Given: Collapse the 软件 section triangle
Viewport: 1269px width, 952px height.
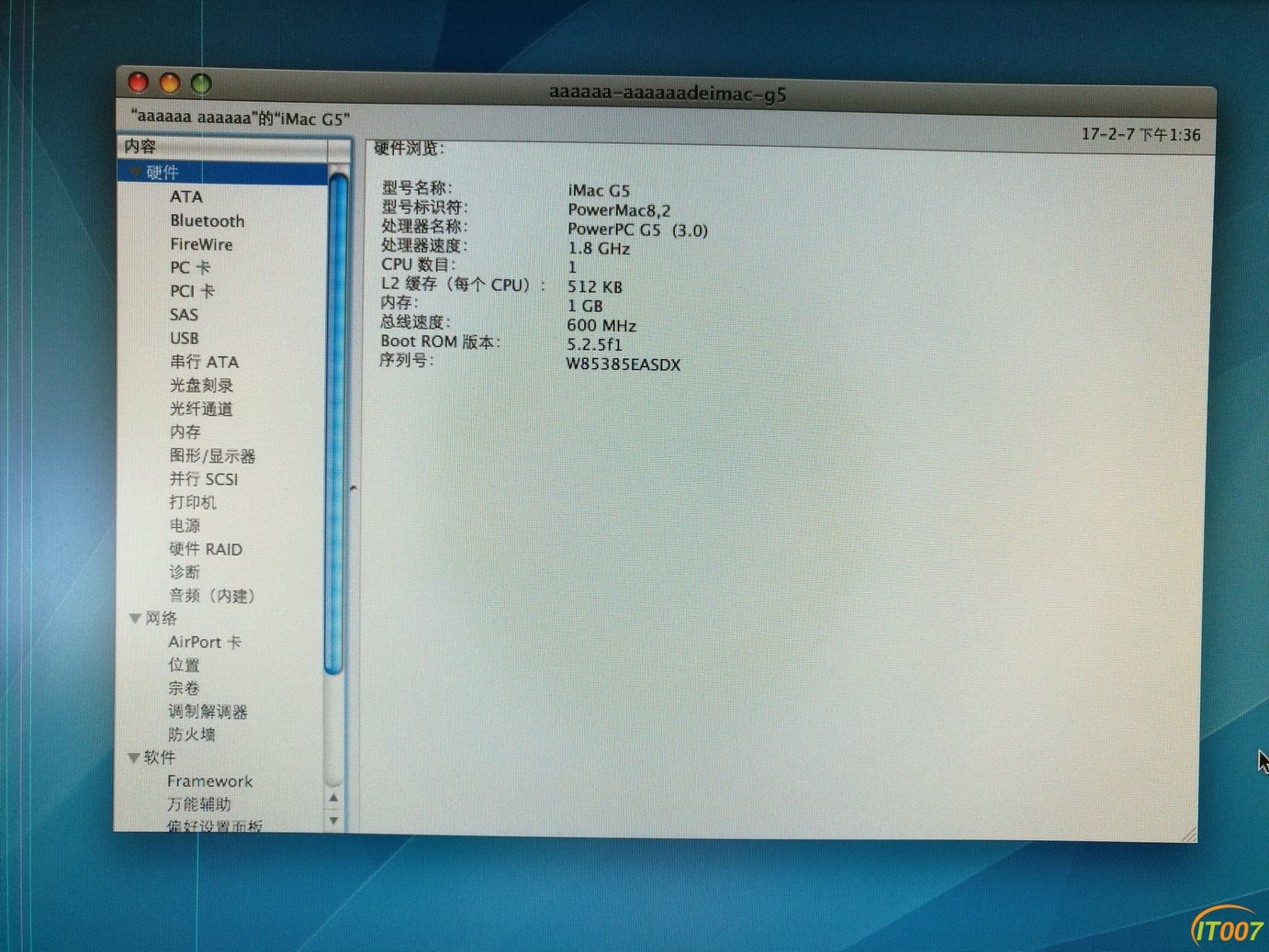Looking at the screenshot, I should pyautogui.click(x=134, y=757).
